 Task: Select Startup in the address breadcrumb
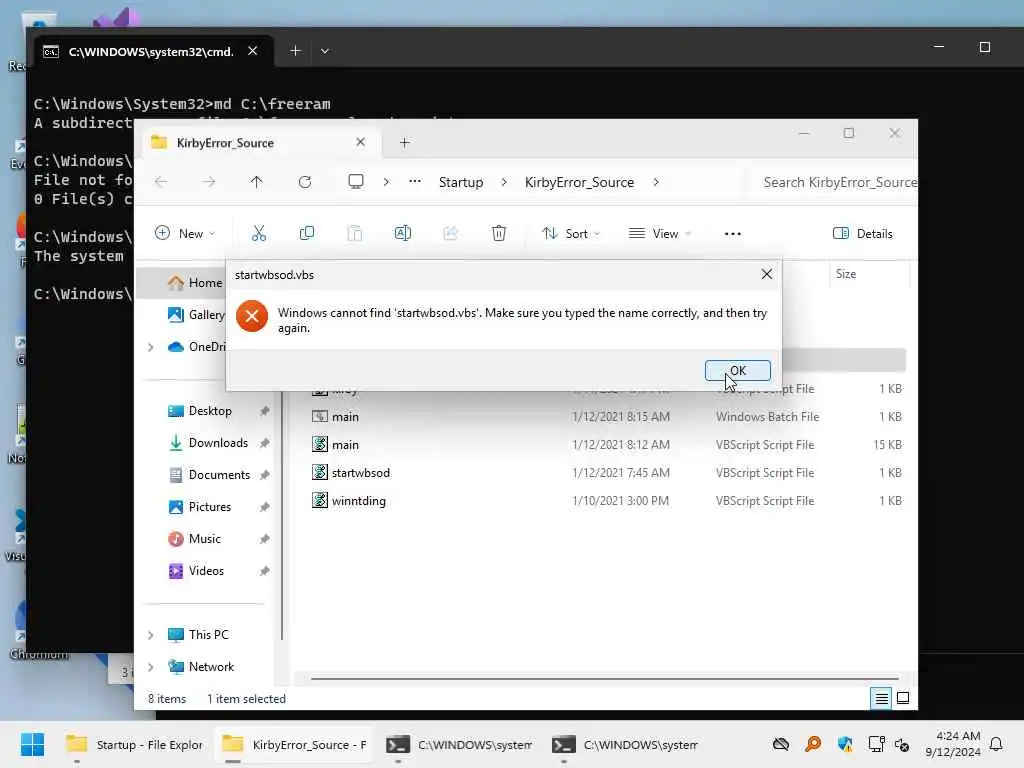pyautogui.click(x=461, y=182)
